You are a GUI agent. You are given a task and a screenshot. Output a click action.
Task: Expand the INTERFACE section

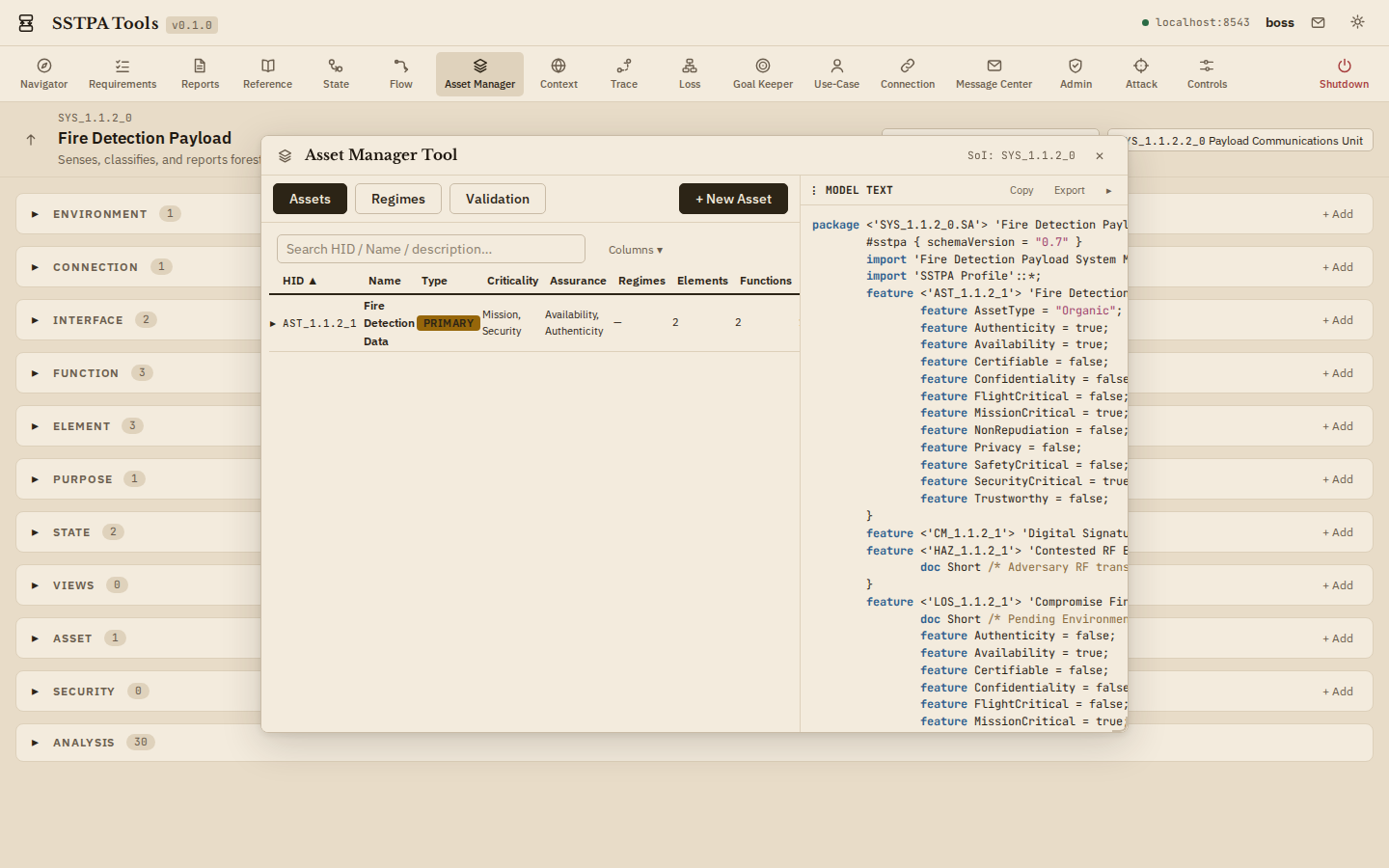pyautogui.click(x=35, y=320)
